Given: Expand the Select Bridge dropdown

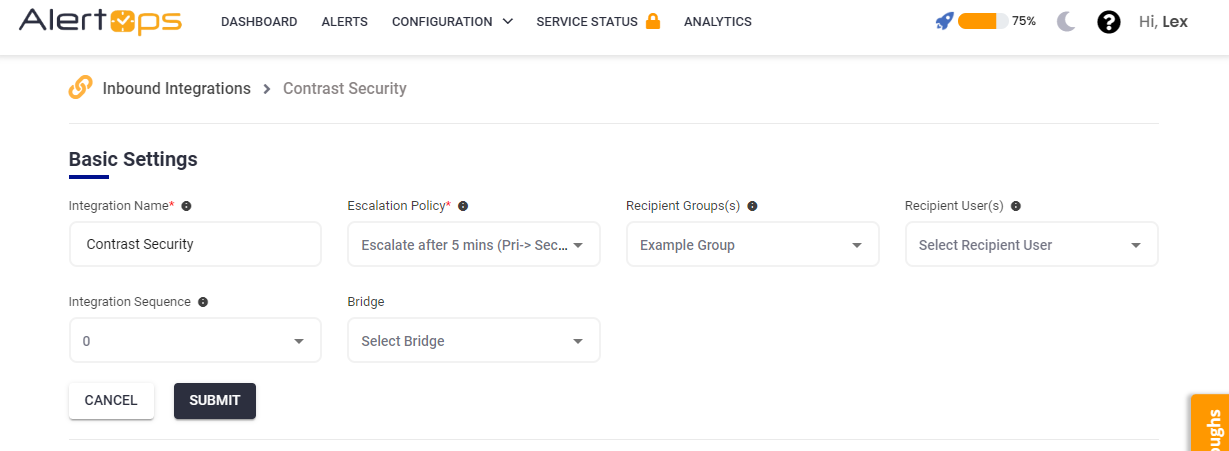Looking at the screenshot, I should point(473,341).
